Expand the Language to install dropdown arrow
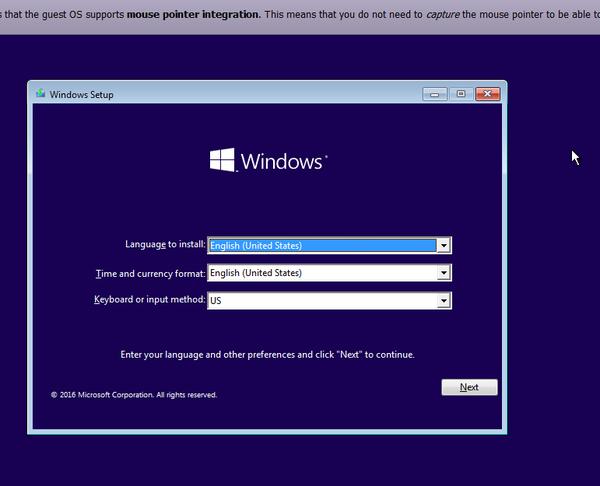Image resolution: width=600 pixels, height=486 pixels. click(444, 245)
